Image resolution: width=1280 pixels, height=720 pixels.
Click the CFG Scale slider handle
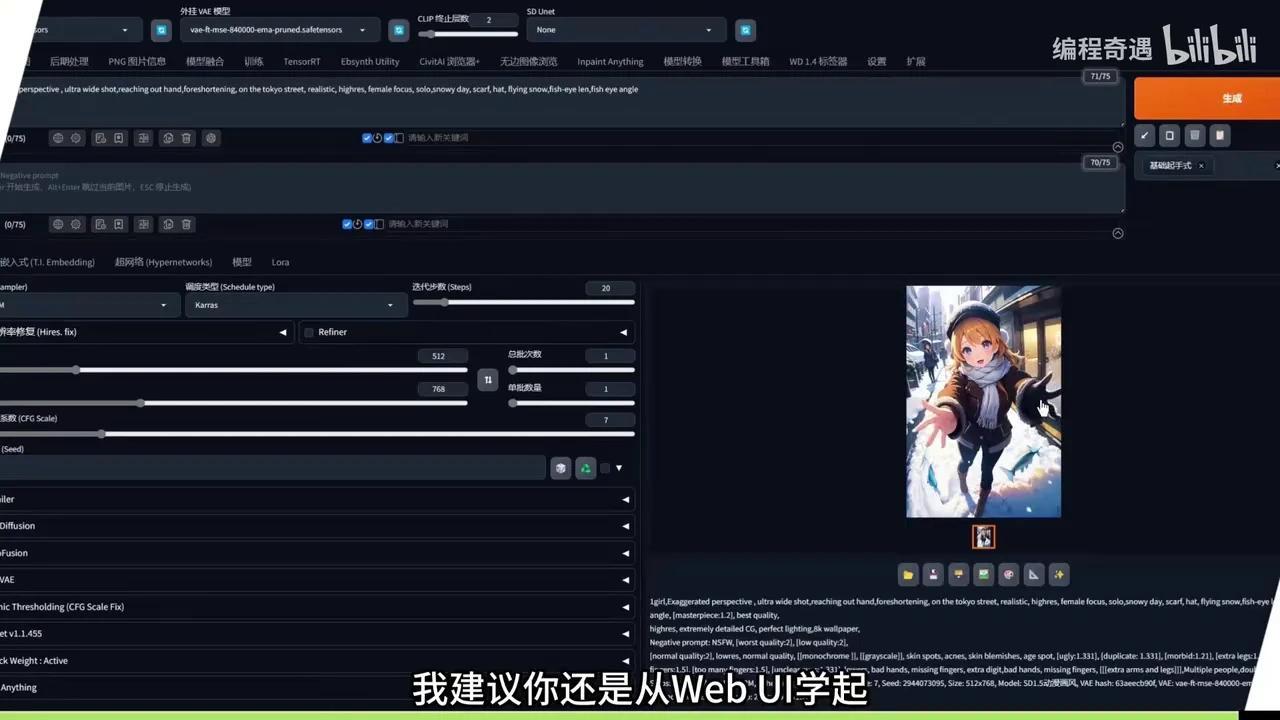(101, 434)
